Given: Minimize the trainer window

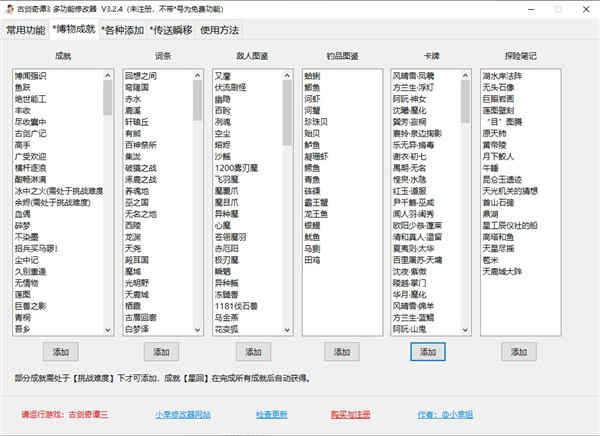Looking at the screenshot, I should pyautogui.click(x=532, y=10).
